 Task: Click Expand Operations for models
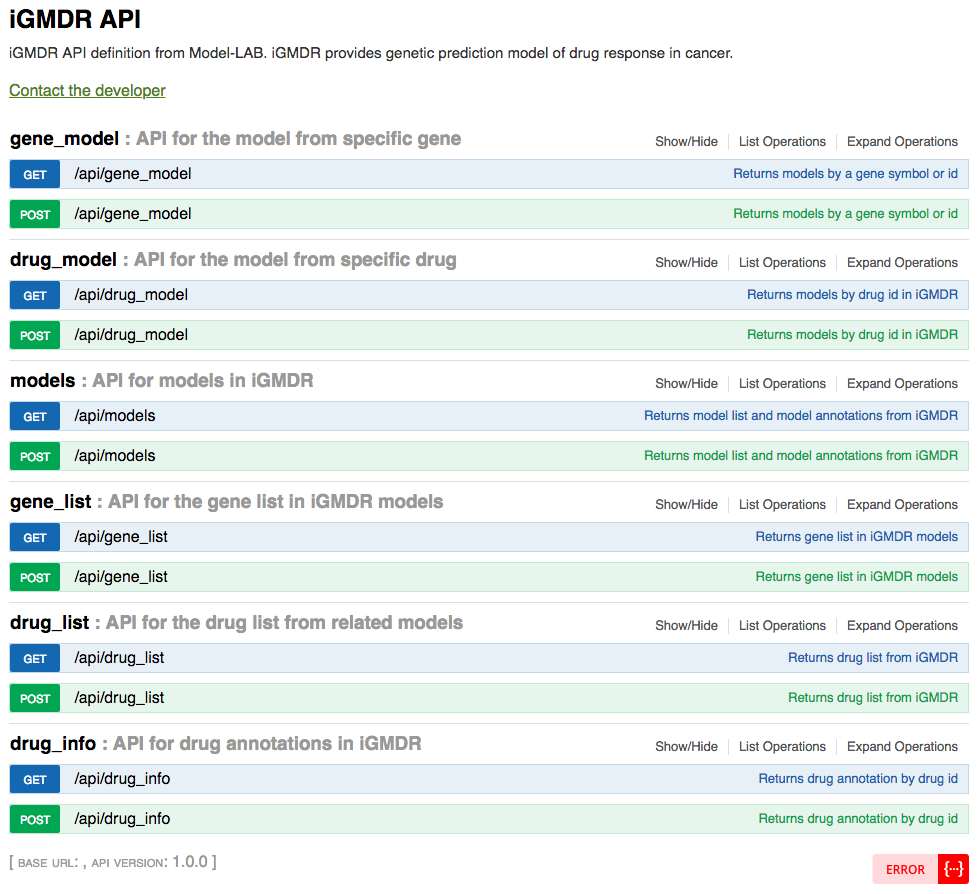pyautogui.click(x=902, y=384)
